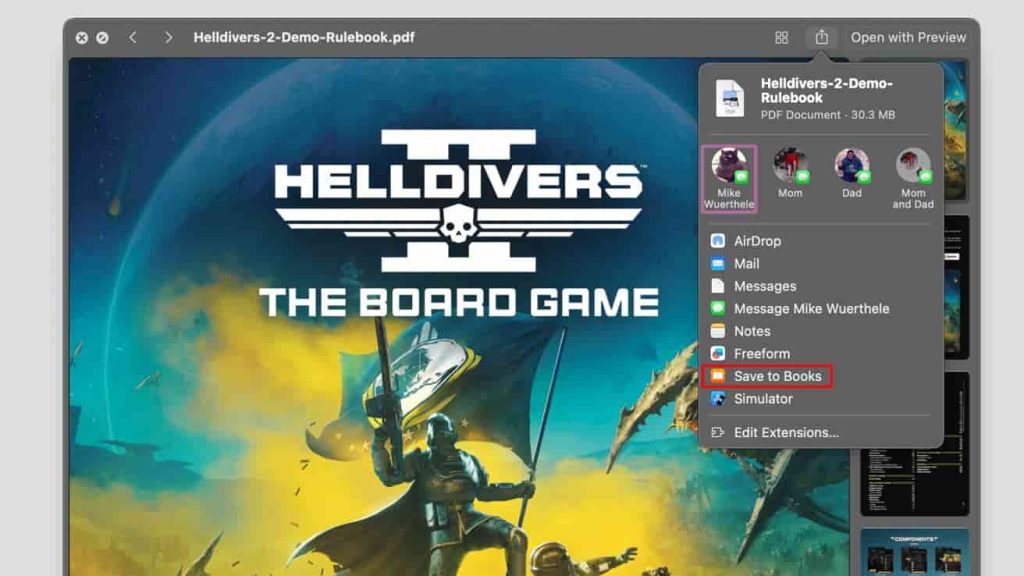Click Save to Books
Viewport: 1024px width, 576px height.
coord(777,376)
